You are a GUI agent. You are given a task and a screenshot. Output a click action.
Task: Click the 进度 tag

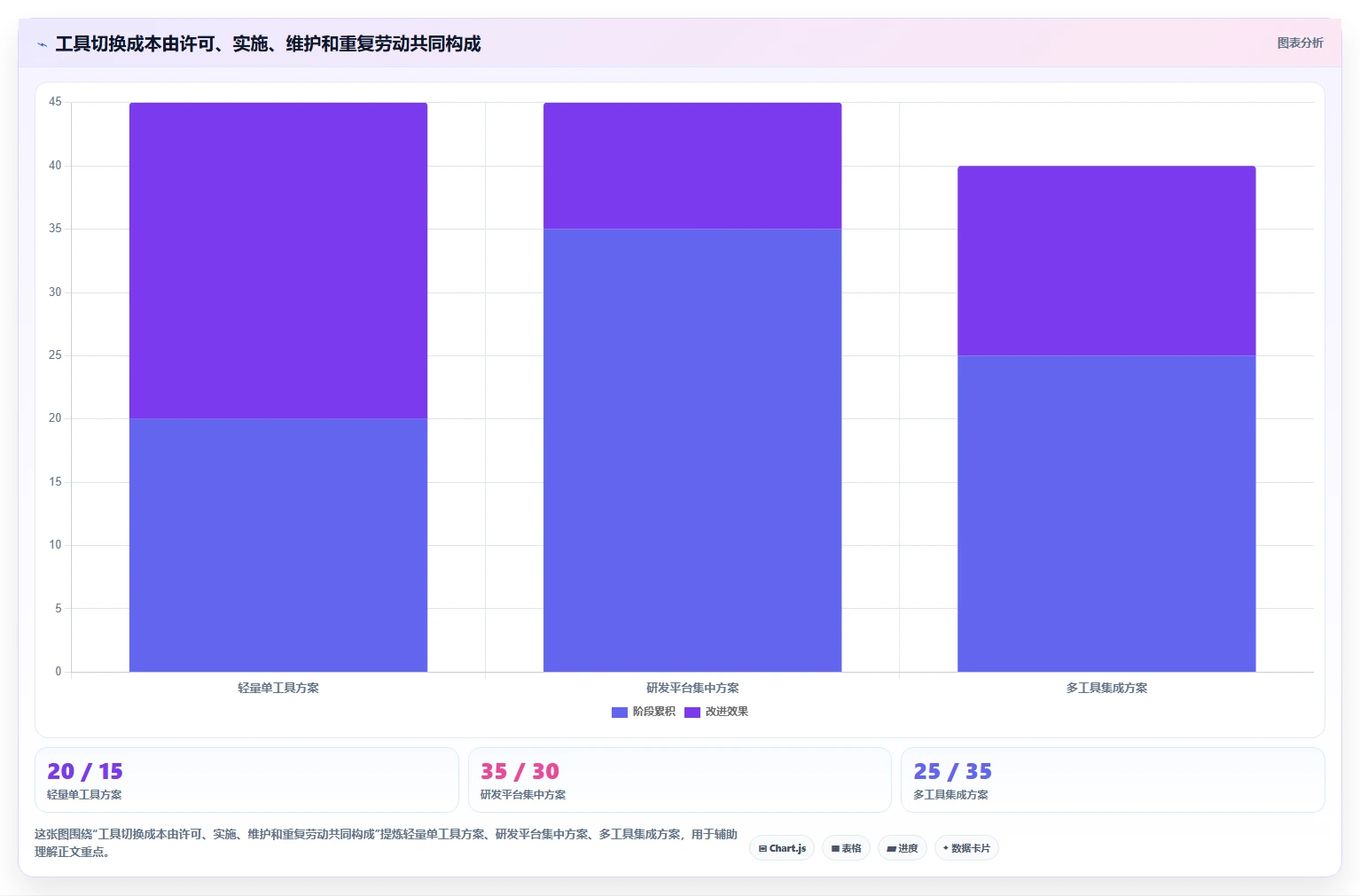click(x=903, y=848)
